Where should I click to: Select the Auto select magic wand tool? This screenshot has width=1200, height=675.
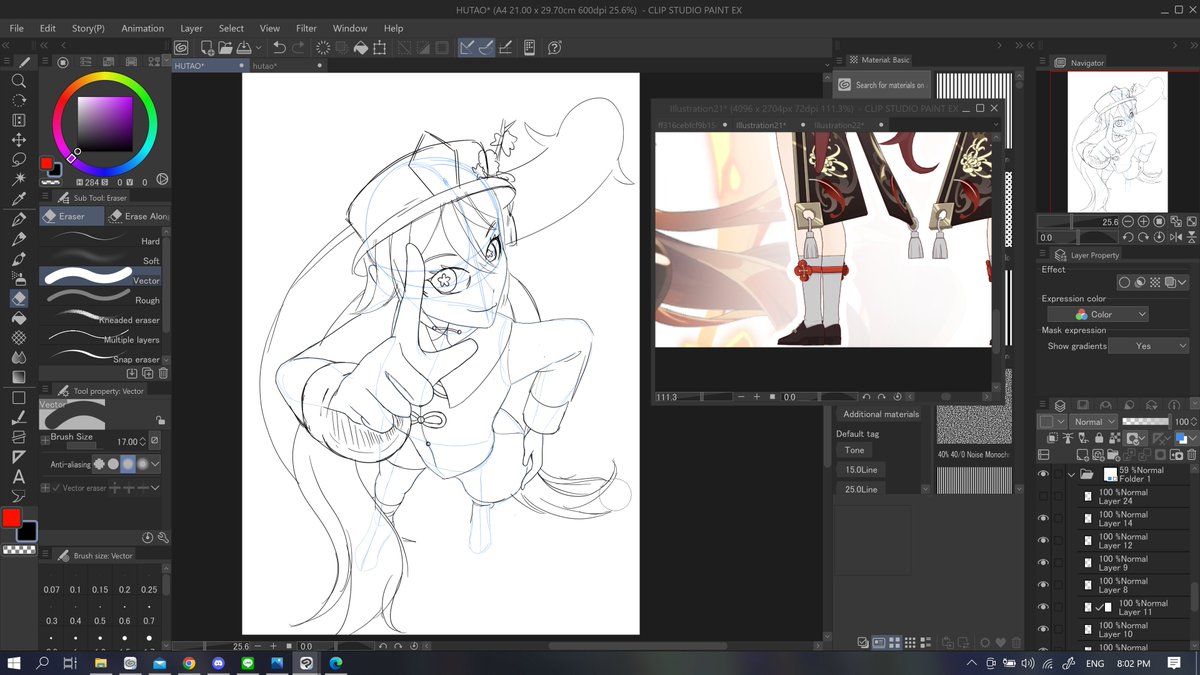pos(18,179)
